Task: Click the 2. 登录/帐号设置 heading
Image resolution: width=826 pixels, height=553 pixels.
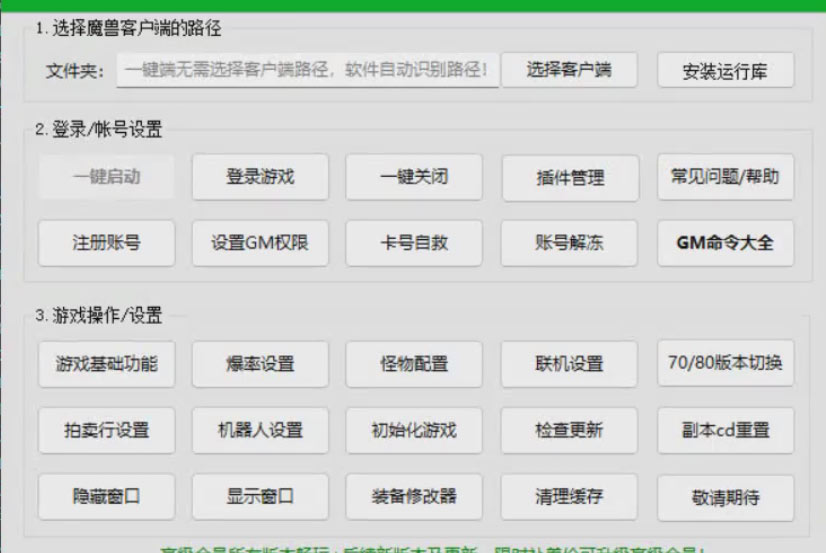Action: coord(99,129)
